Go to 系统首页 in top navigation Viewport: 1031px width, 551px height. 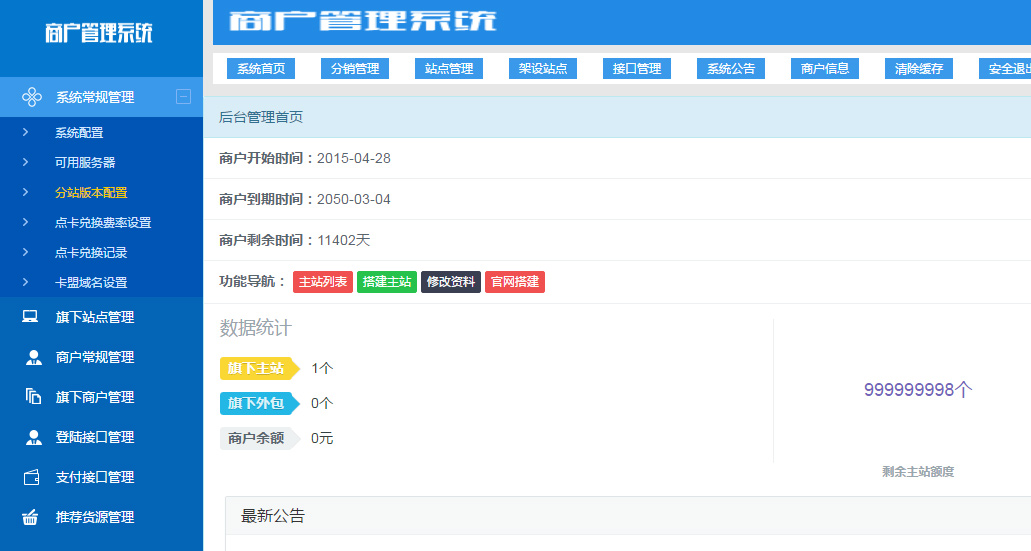click(x=261, y=69)
